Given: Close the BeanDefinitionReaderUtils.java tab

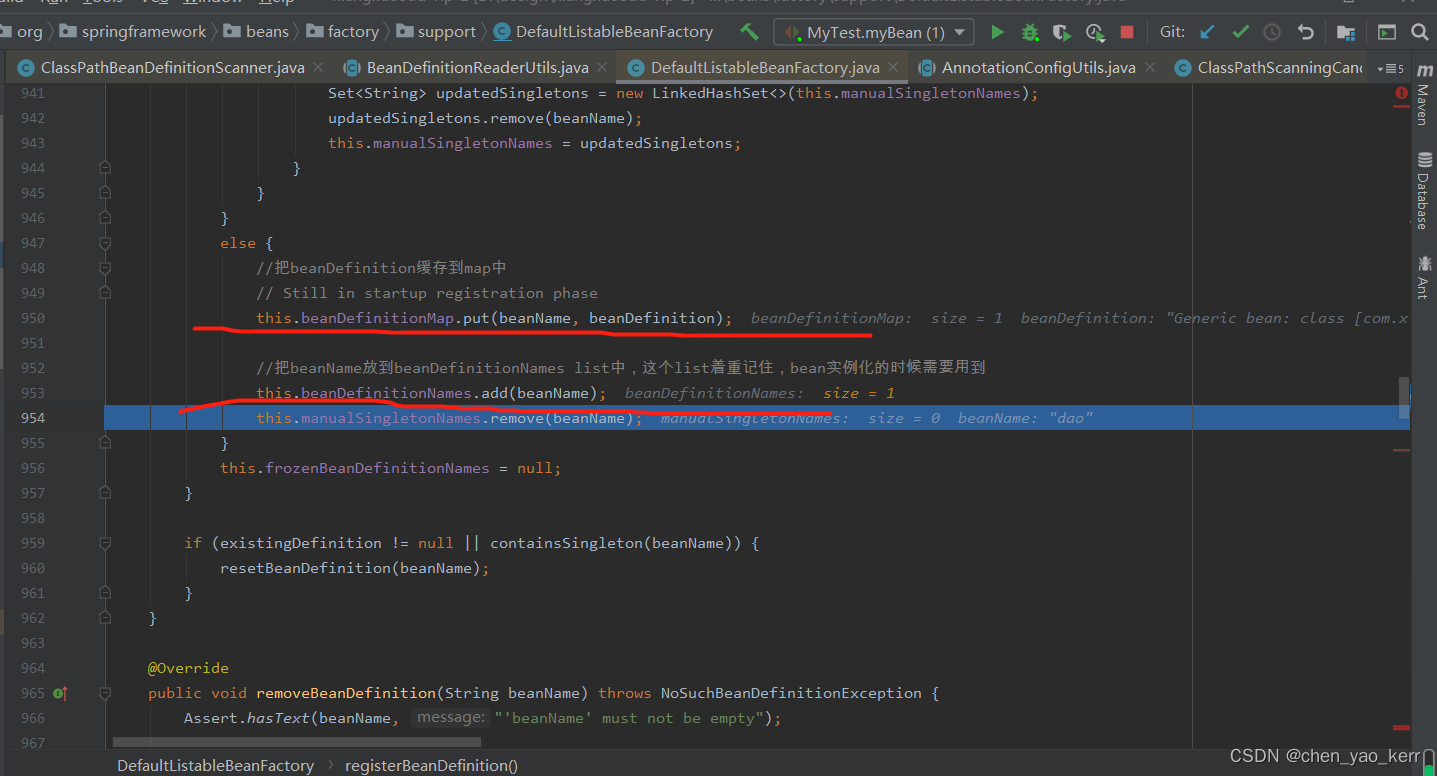Looking at the screenshot, I should pyautogui.click(x=602, y=68).
